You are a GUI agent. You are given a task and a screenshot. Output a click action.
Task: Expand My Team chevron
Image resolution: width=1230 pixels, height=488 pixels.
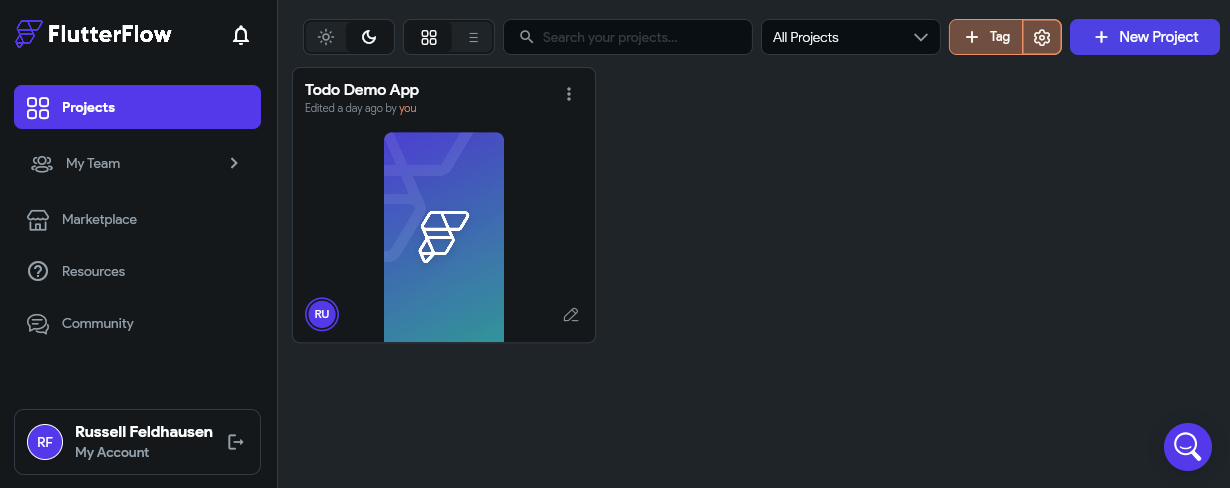coord(234,163)
